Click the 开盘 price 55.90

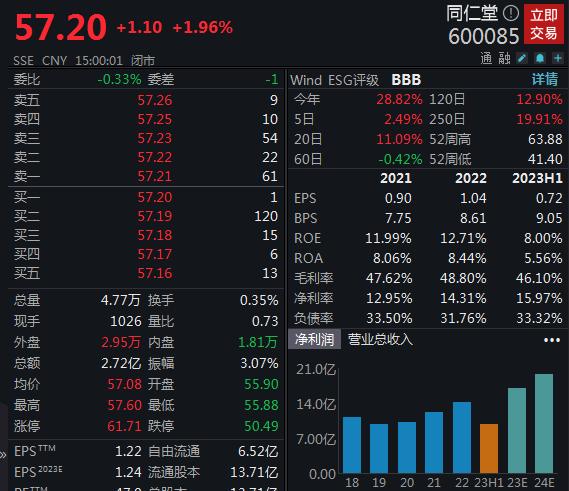pyautogui.click(x=261, y=384)
